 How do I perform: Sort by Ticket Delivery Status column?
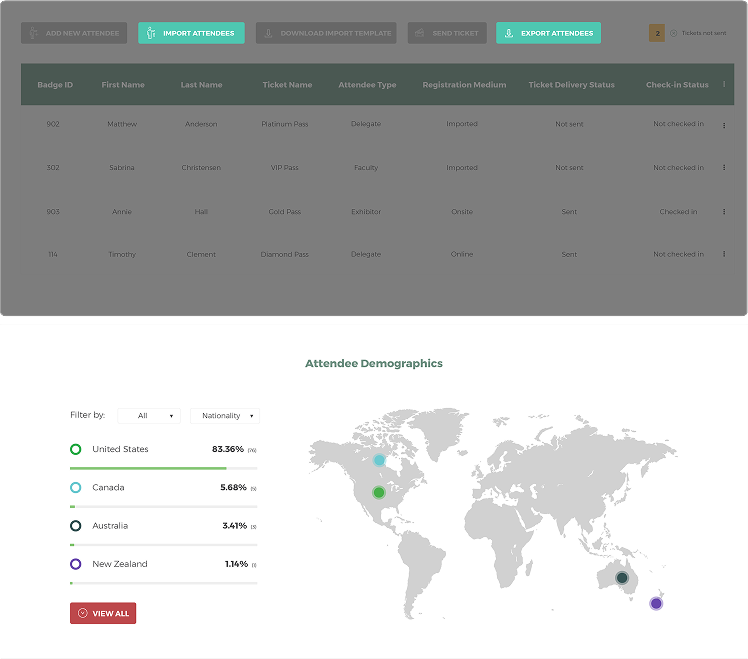[571, 84]
